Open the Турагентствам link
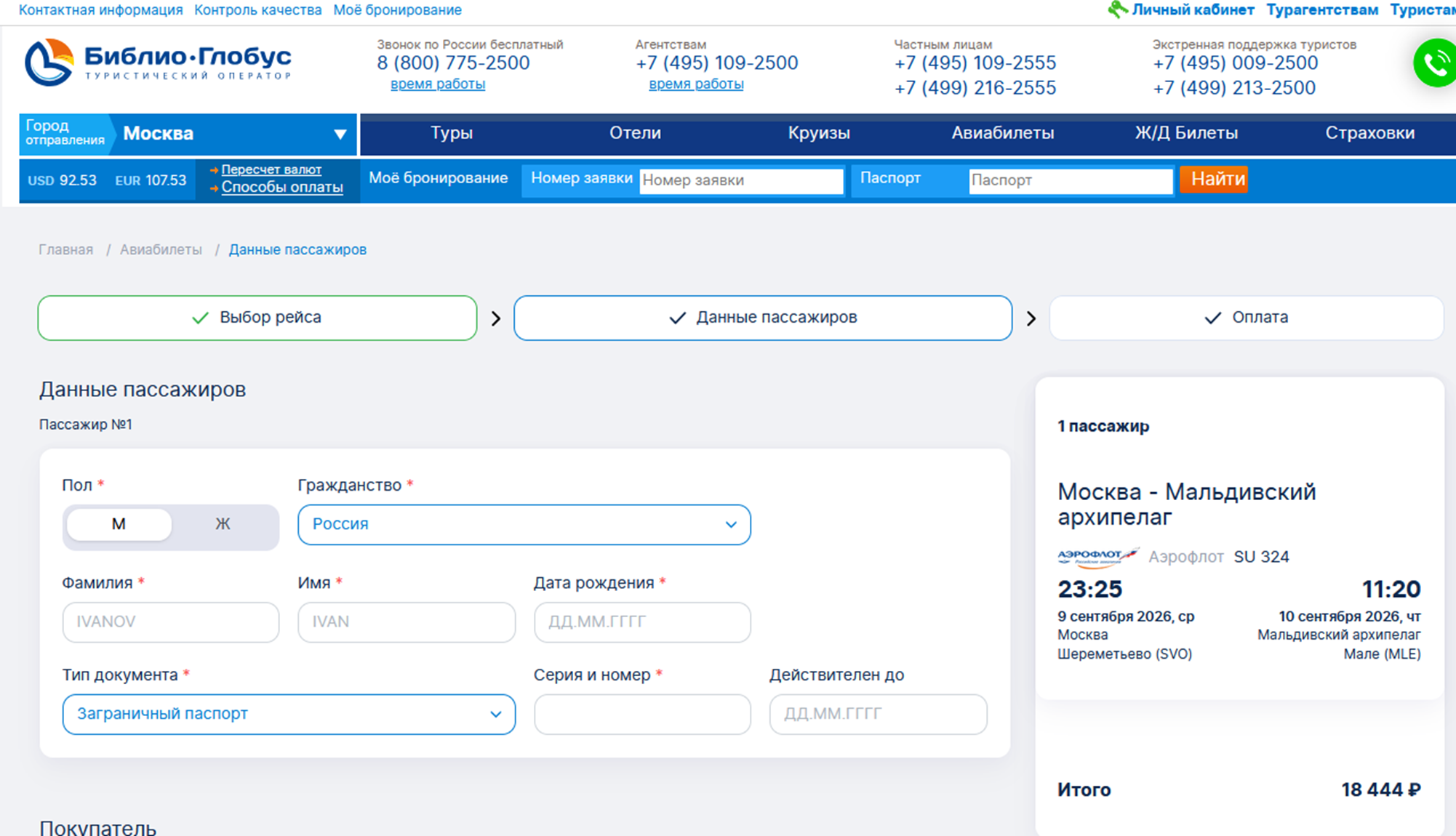The height and width of the screenshot is (836, 1456). 1322,10
